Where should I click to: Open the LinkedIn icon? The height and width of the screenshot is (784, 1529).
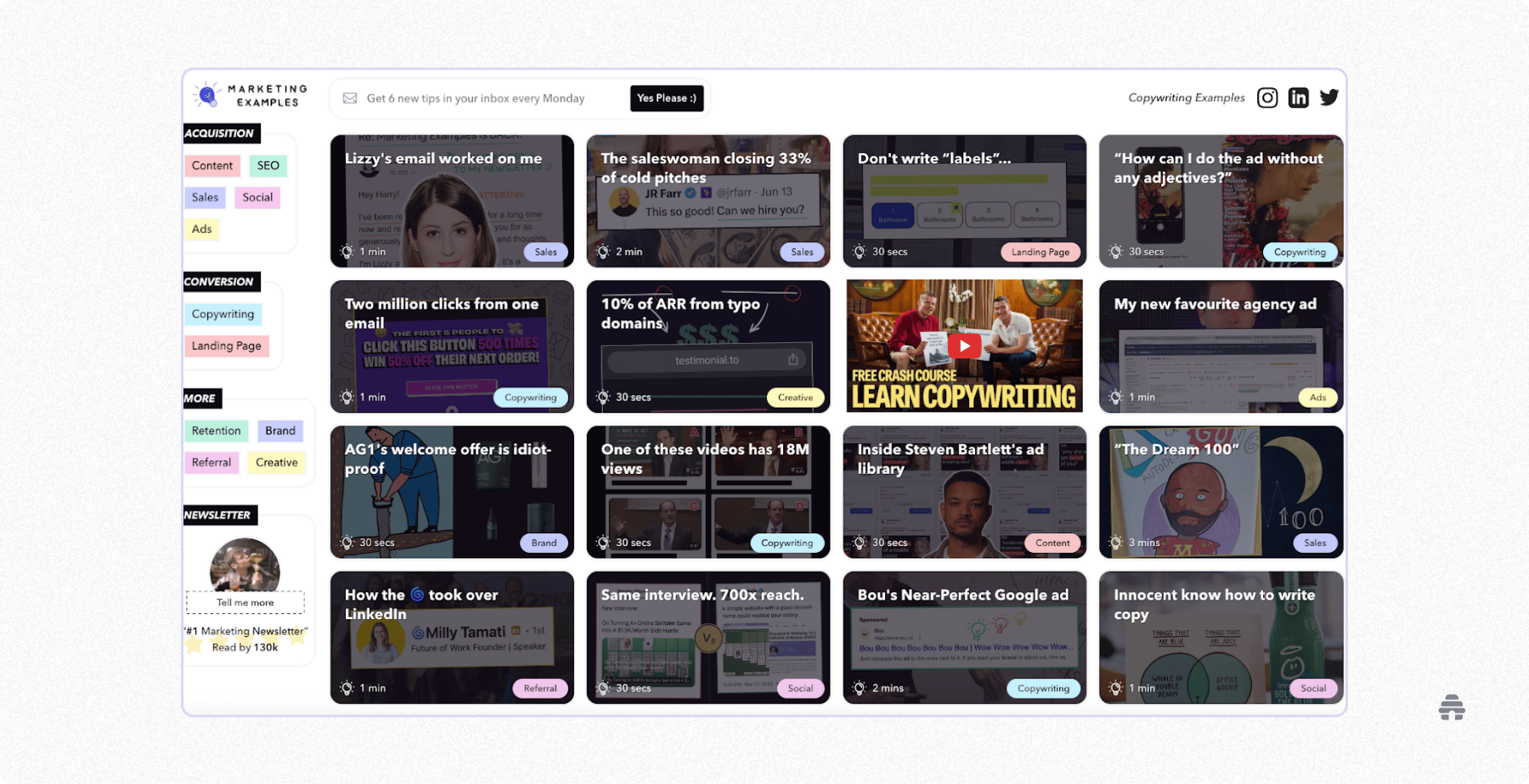(x=1298, y=97)
